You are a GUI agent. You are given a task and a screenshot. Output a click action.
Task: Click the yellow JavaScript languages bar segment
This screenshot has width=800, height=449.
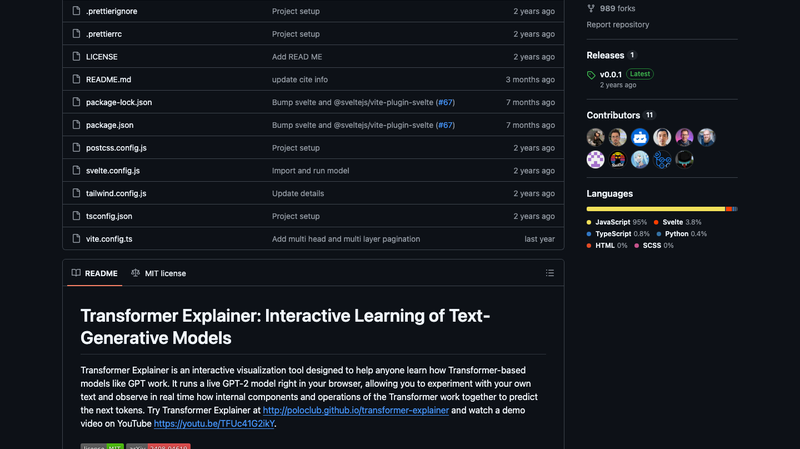click(x=656, y=209)
